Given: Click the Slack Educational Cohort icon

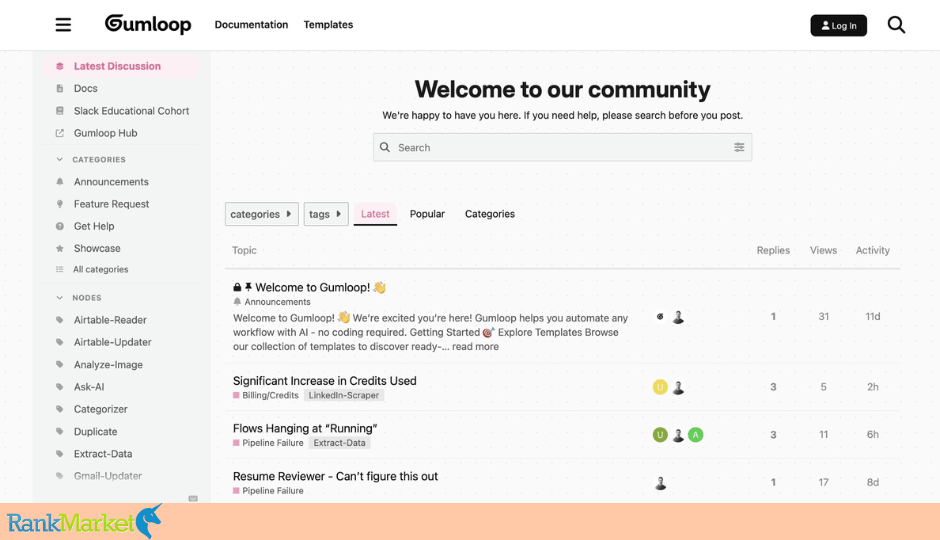Looking at the screenshot, I should click(59, 111).
